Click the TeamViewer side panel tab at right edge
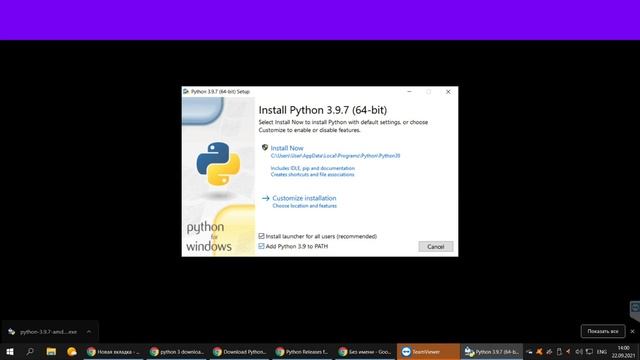Image resolution: width=640 pixels, height=360 pixels. pyautogui.click(x=635, y=311)
